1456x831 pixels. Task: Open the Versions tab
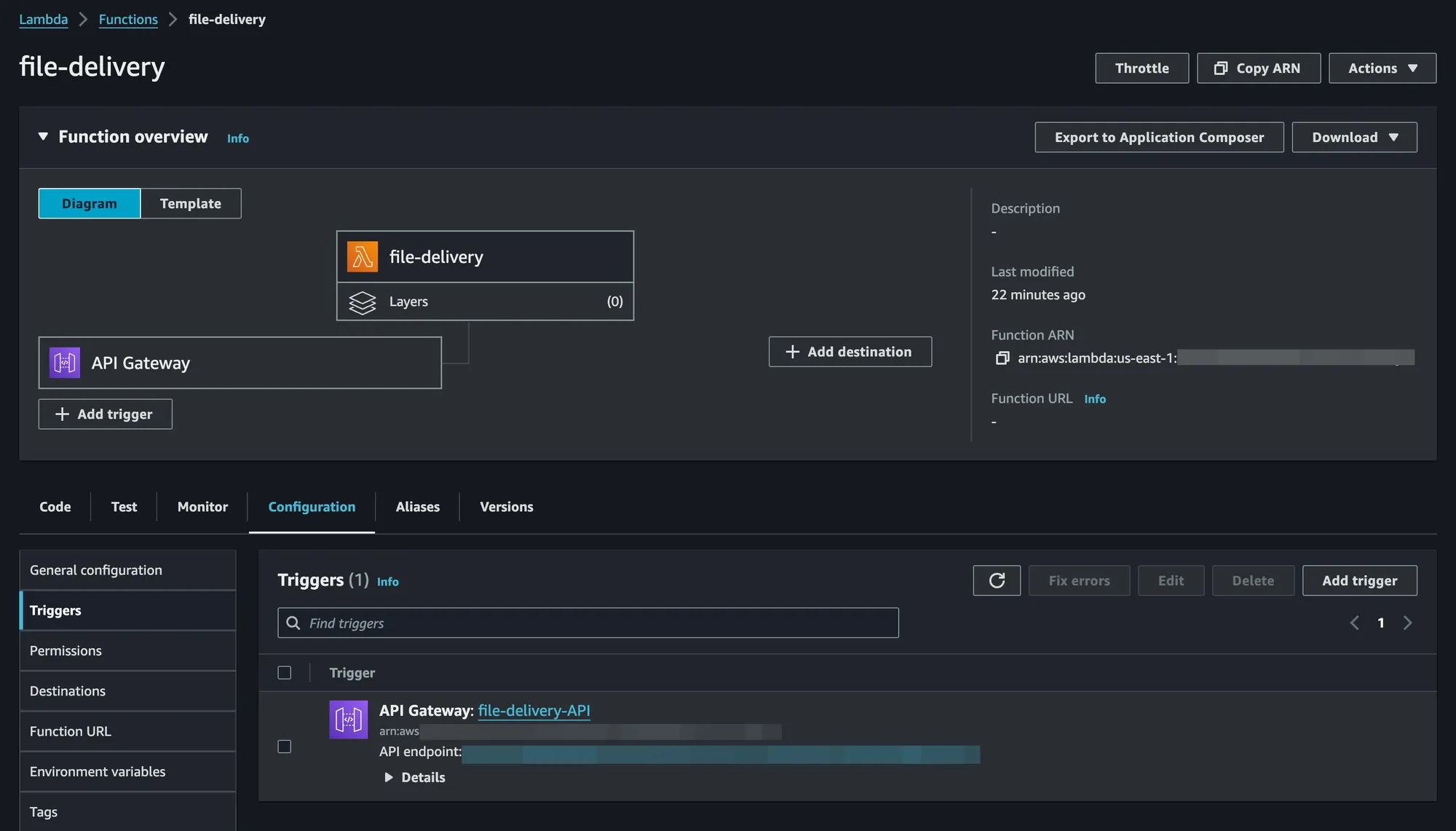point(507,507)
